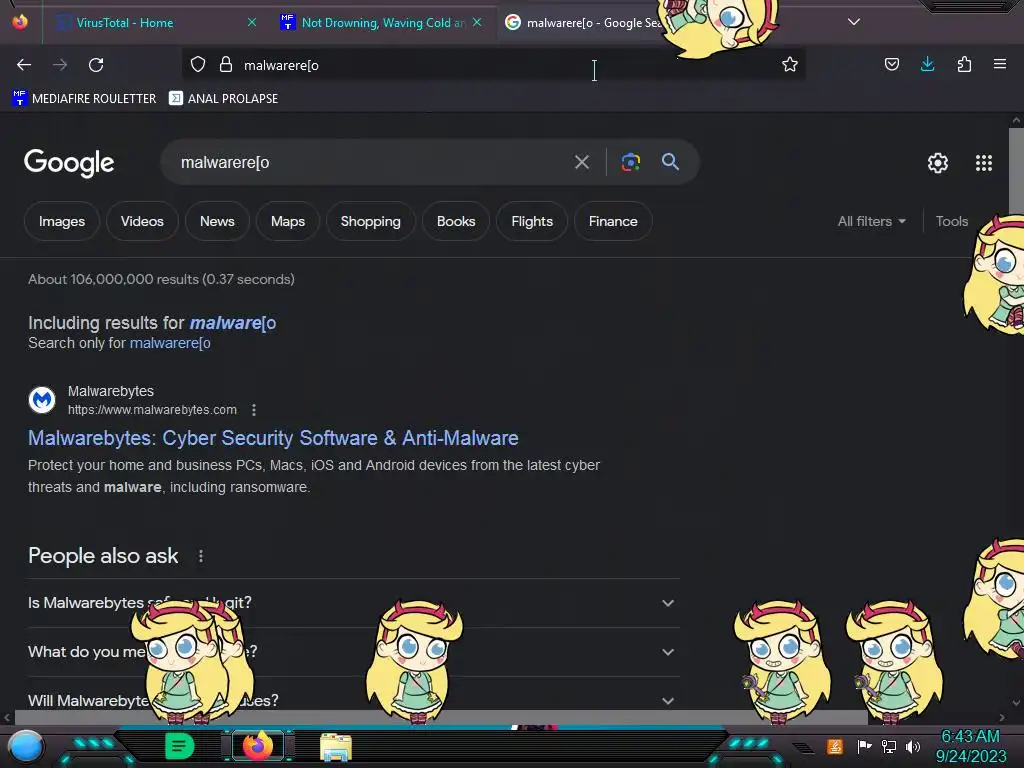Open Google quick settings gear

pyautogui.click(x=938, y=163)
